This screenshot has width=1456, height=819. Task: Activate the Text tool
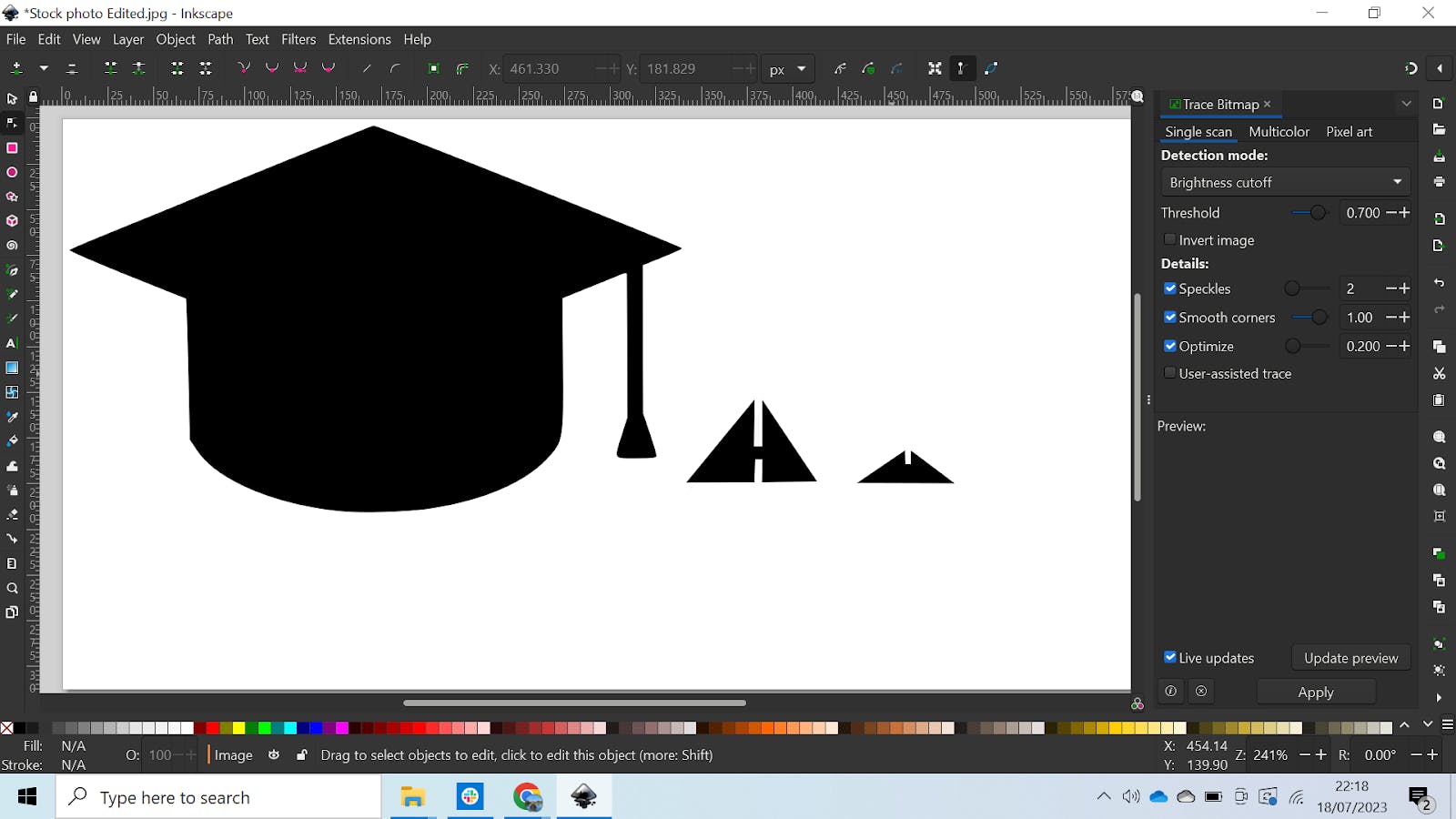12,344
